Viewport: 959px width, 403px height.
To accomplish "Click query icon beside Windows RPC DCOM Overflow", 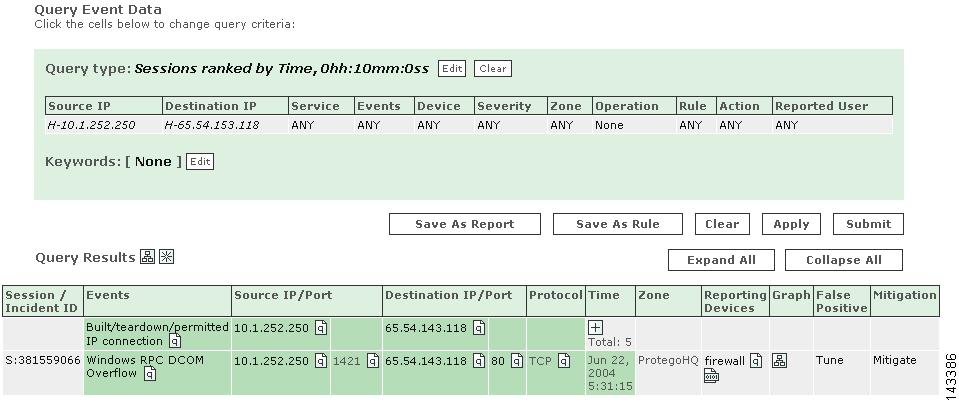I will (149, 374).
